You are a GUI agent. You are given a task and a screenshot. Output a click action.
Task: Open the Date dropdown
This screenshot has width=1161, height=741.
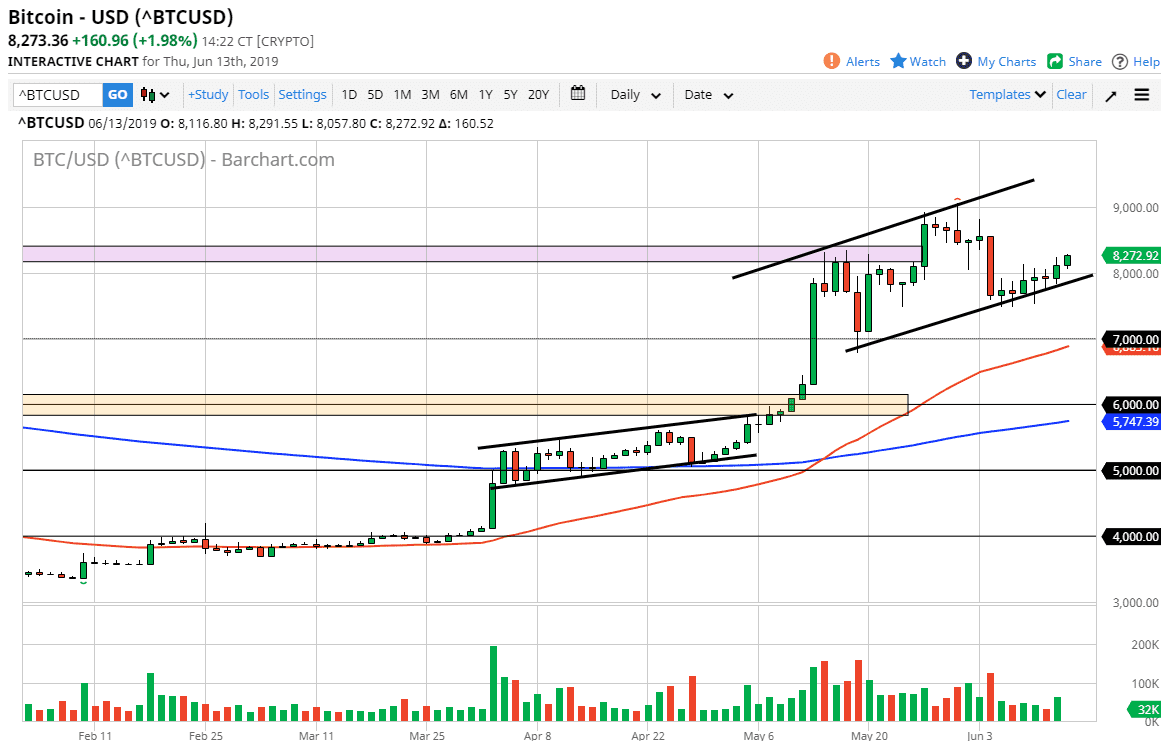[709, 95]
